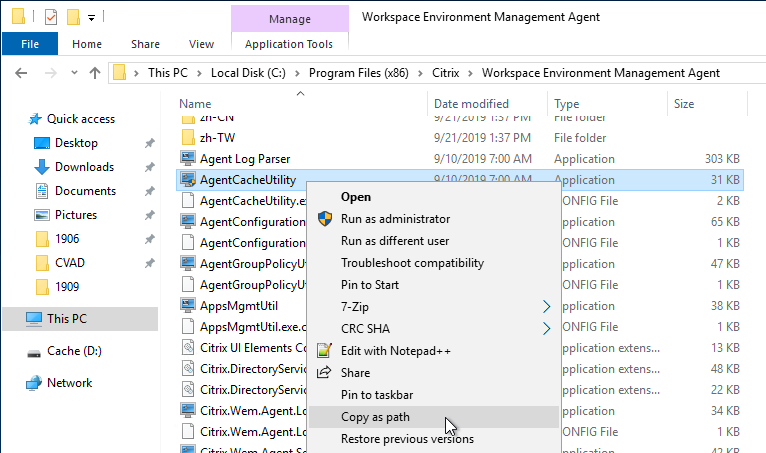Image resolution: width=766 pixels, height=453 pixels.
Task: Select the zh-TW folder
Action: 217,138
